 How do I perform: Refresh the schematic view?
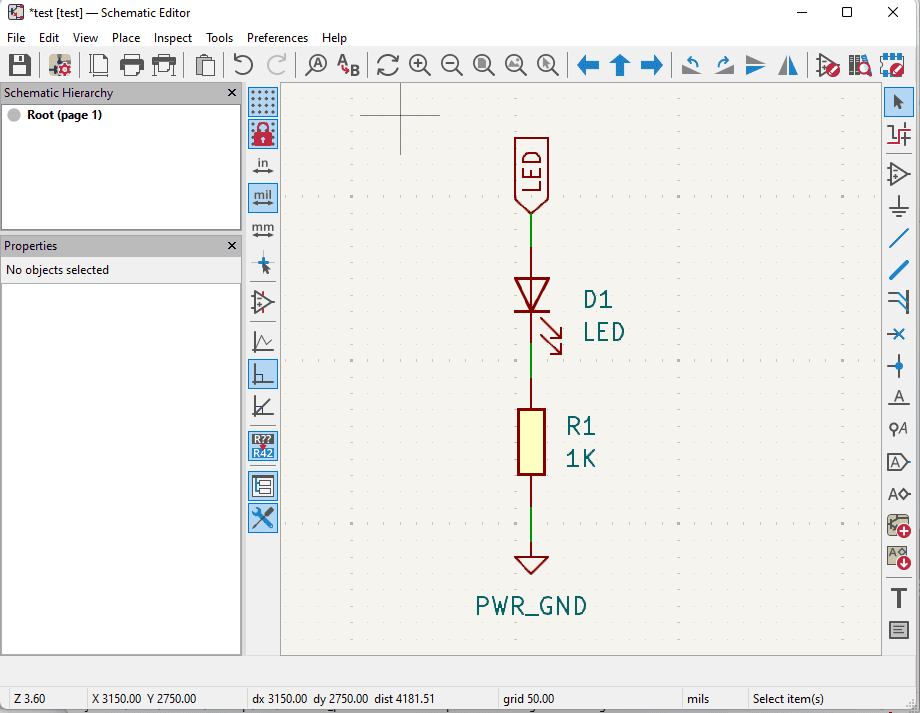pos(388,65)
